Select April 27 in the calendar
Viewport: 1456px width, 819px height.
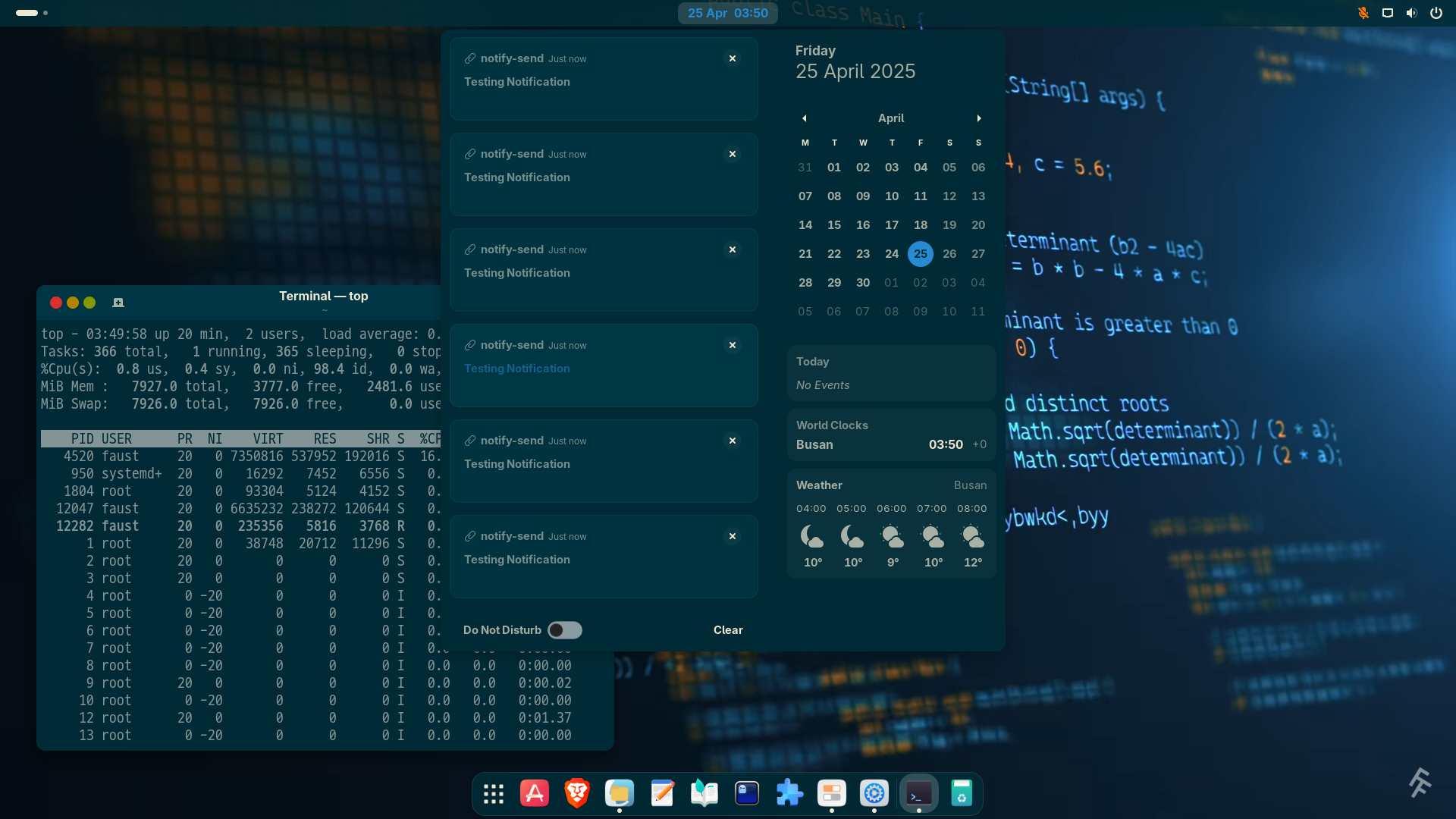(978, 254)
